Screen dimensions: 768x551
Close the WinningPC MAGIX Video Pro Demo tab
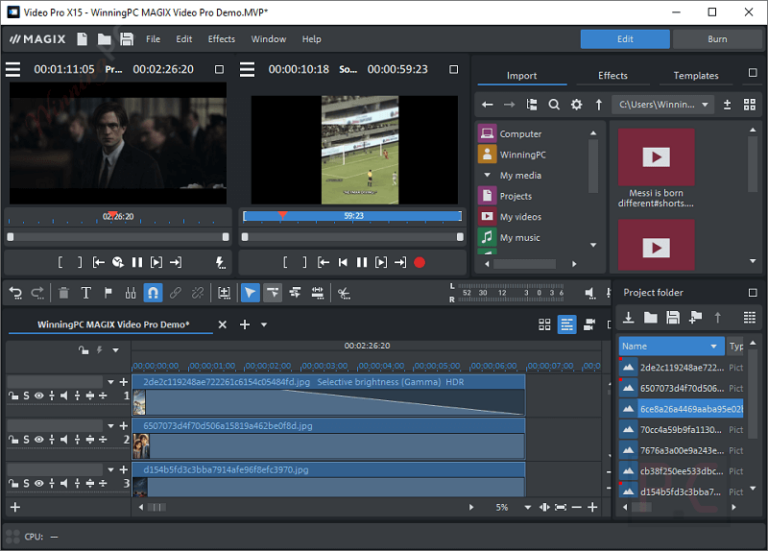tap(222, 324)
